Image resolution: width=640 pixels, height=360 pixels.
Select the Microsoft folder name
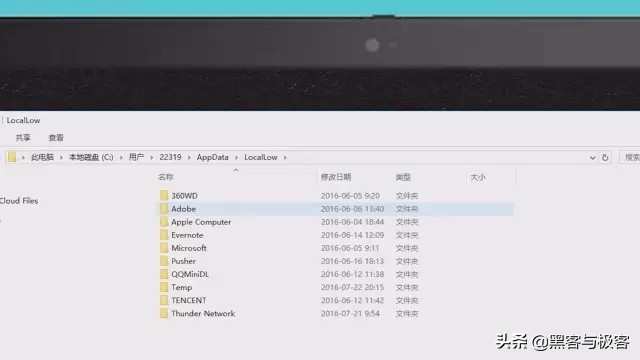click(189, 248)
